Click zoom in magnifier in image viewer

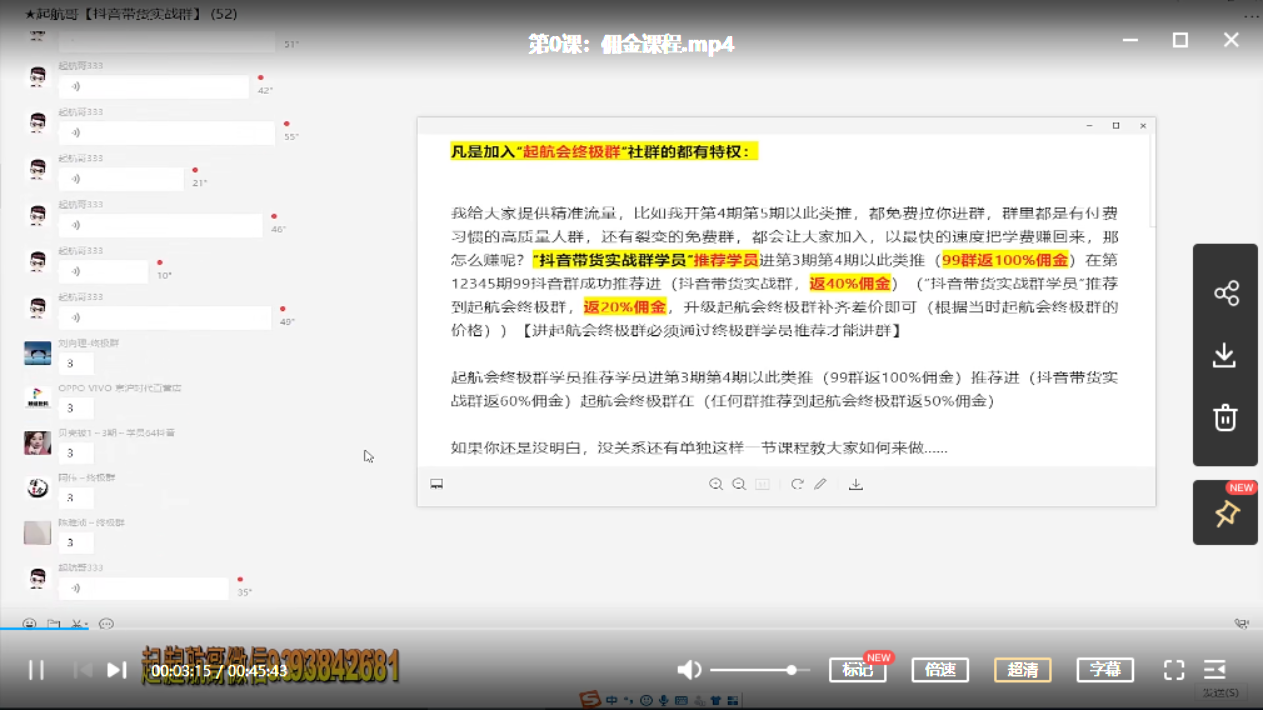click(716, 484)
